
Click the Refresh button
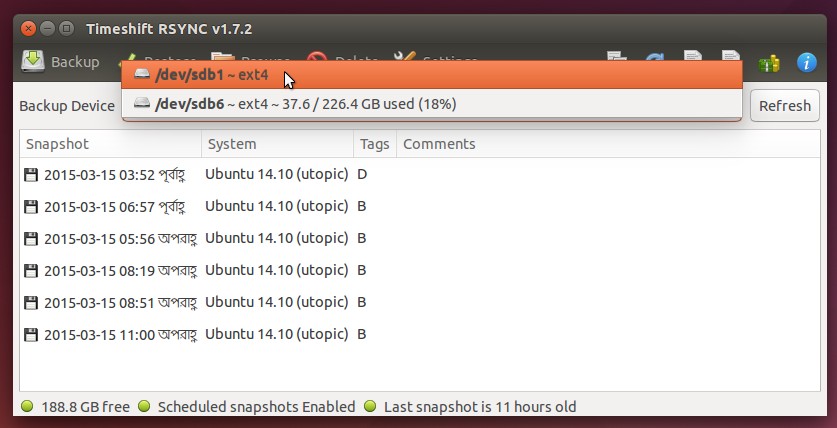(x=785, y=106)
